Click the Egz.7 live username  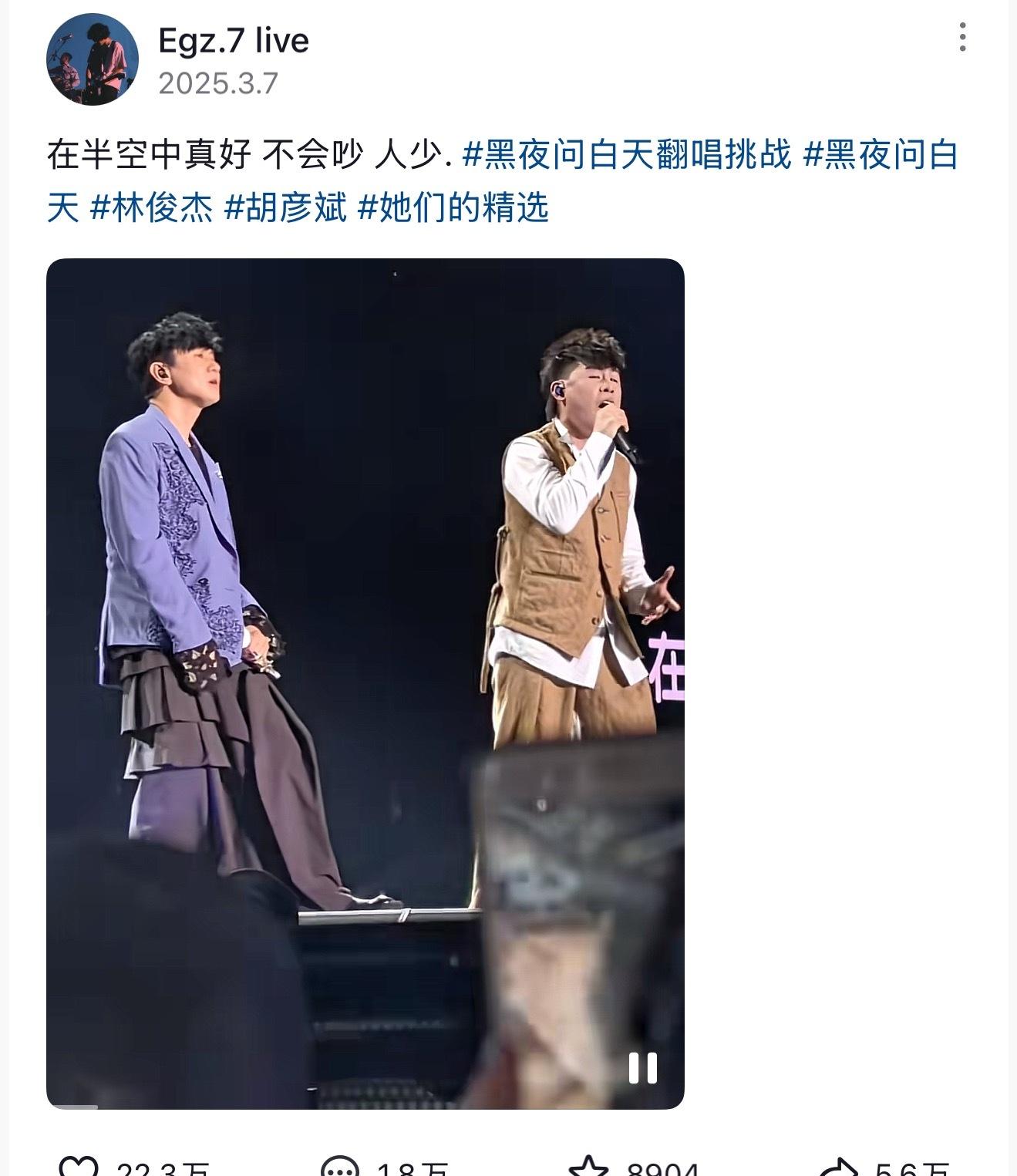tap(234, 41)
